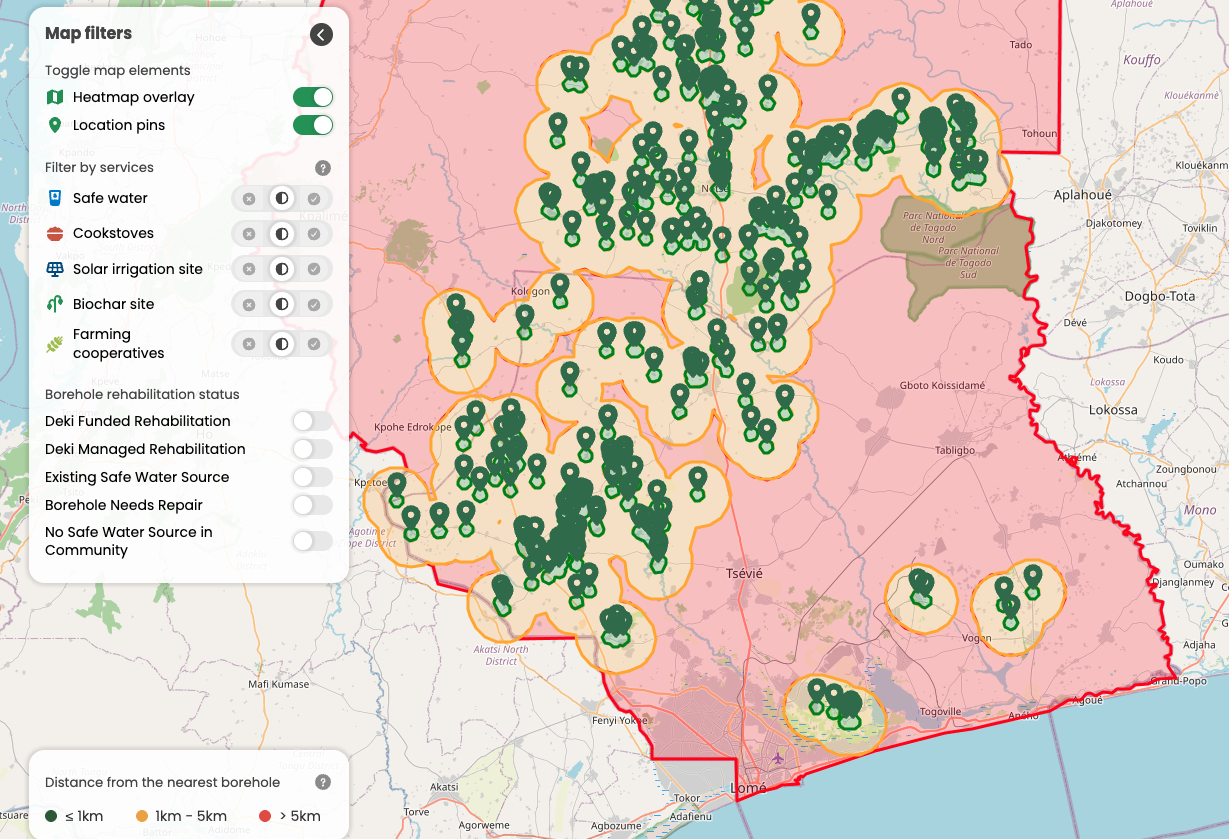Click the Heatmap overlay map icon

(55, 97)
